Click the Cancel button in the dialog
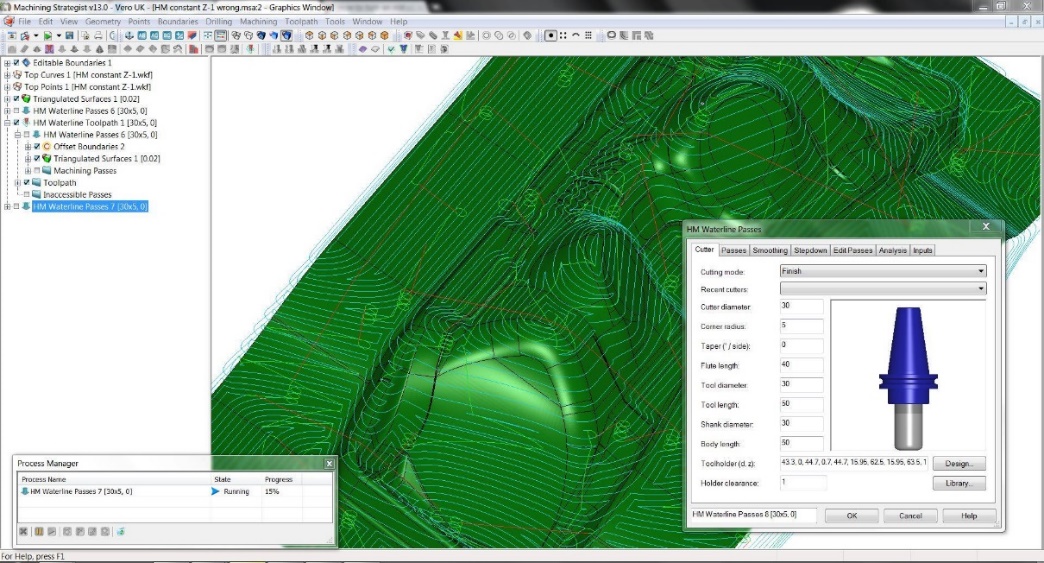1044x563 pixels. point(910,516)
